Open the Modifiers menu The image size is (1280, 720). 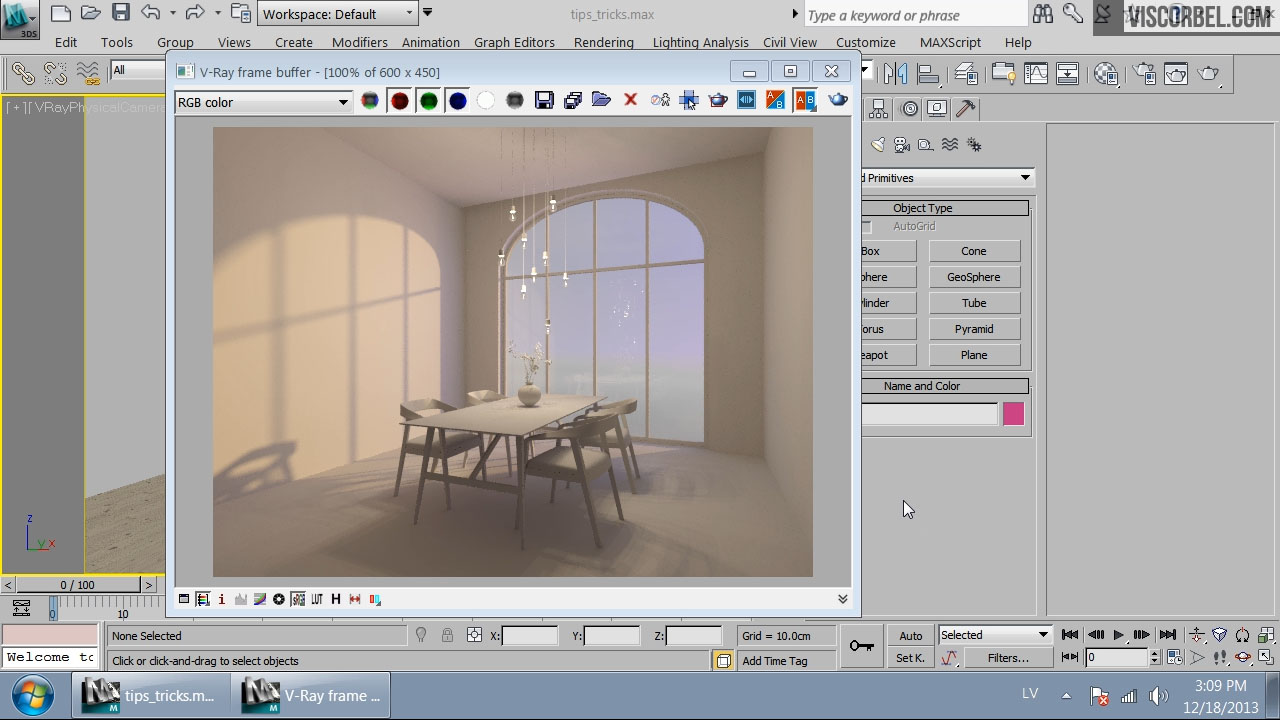[359, 42]
